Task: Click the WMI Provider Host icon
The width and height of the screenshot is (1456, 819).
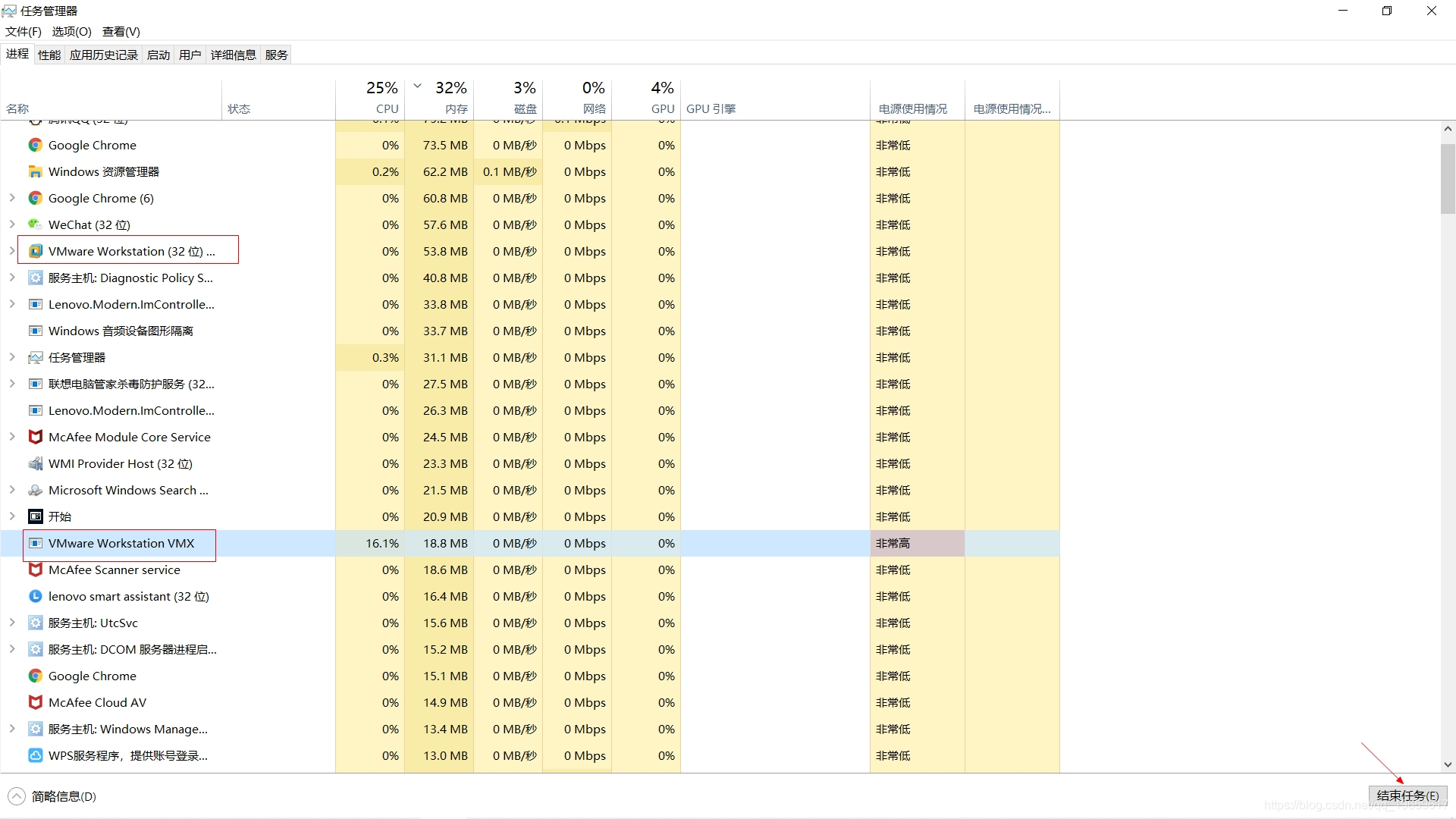Action: (35, 463)
